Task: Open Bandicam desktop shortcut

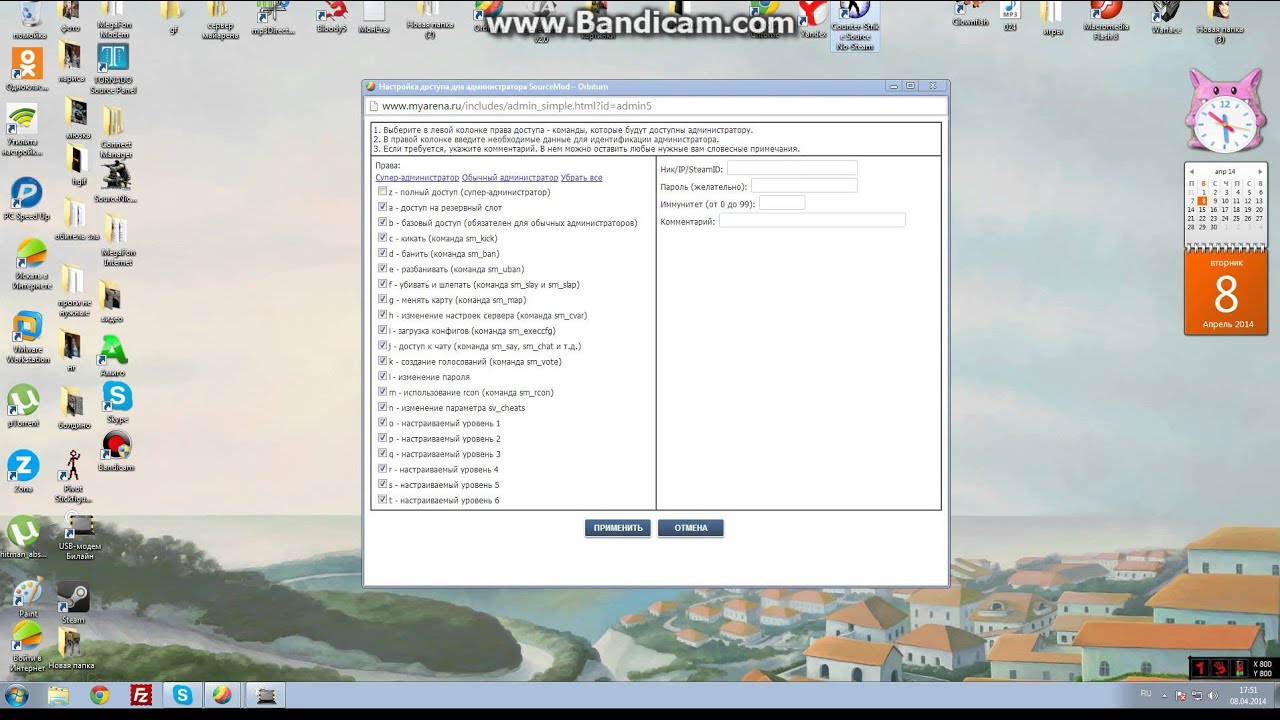Action: [x=117, y=451]
